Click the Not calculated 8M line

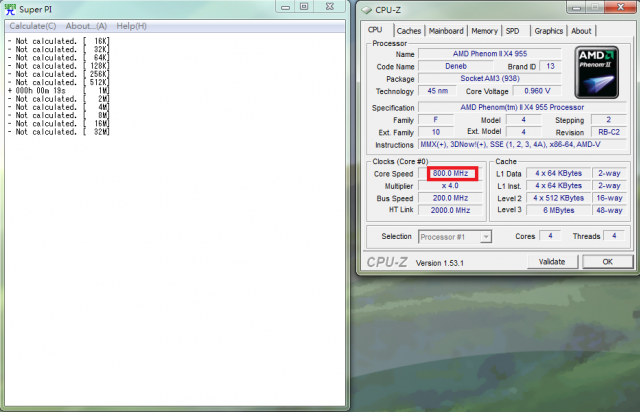[58, 116]
